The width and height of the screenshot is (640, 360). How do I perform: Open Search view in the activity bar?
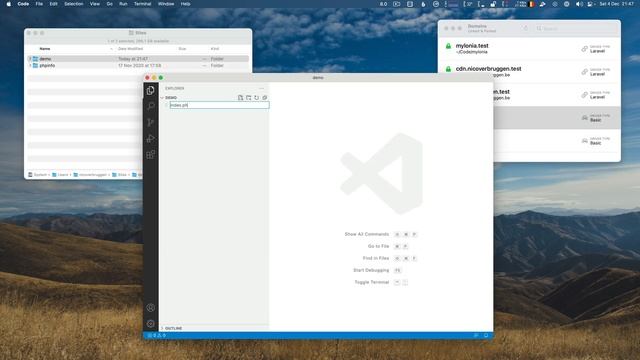(x=151, y=106)
